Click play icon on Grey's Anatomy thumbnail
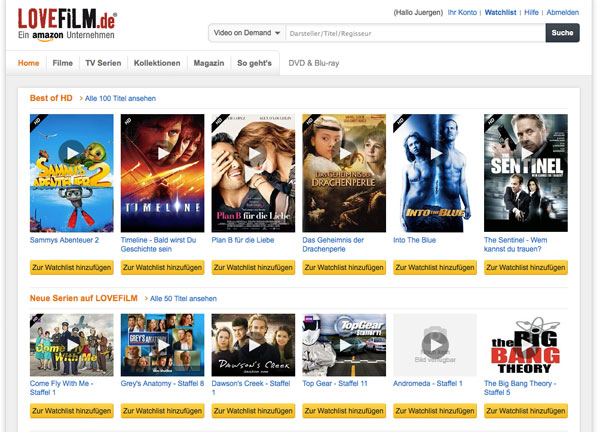Screen dimensions: 600x432 point(163,345)
